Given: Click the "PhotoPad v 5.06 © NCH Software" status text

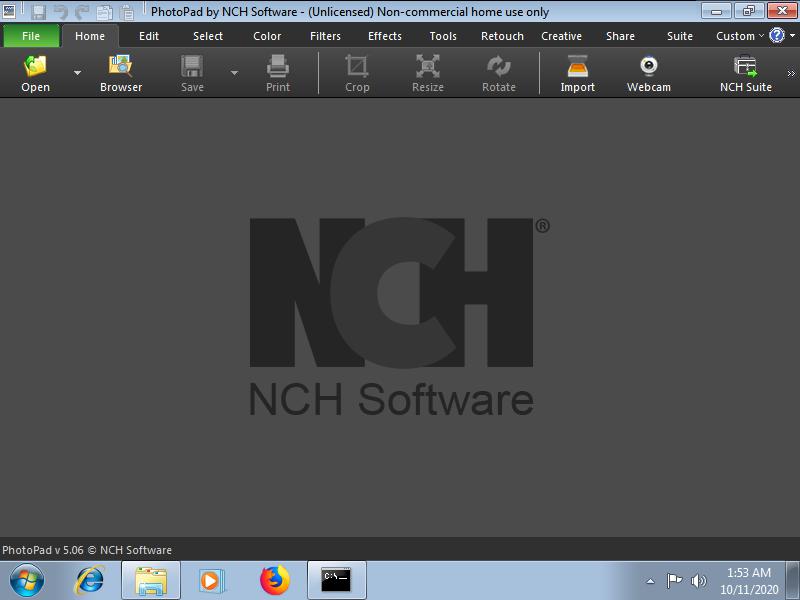Looking at the screenshot, I should 87,550.
